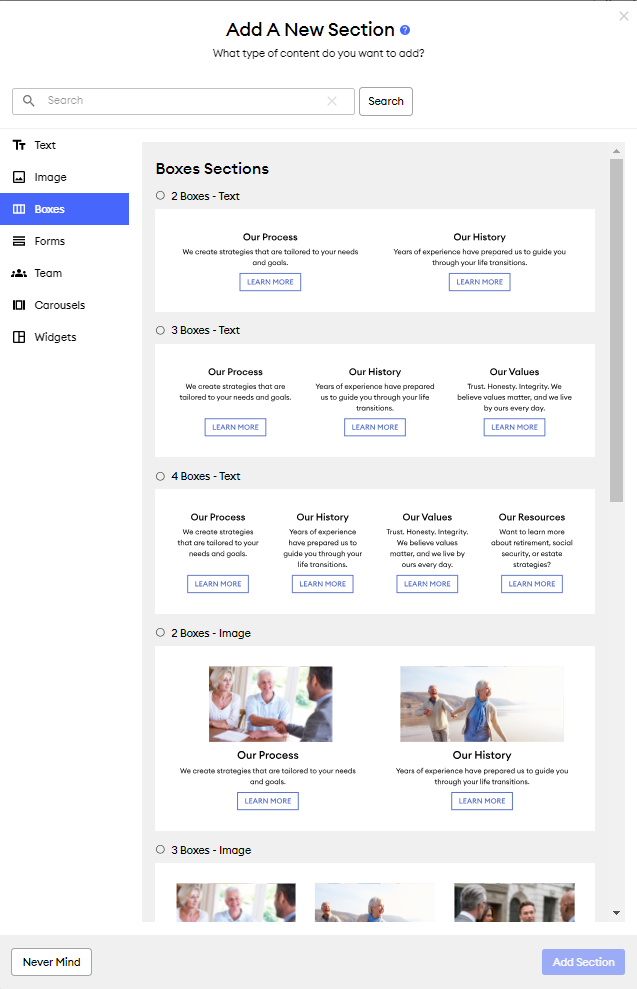Click the magnifier icon in search box

tap(28, 101)
